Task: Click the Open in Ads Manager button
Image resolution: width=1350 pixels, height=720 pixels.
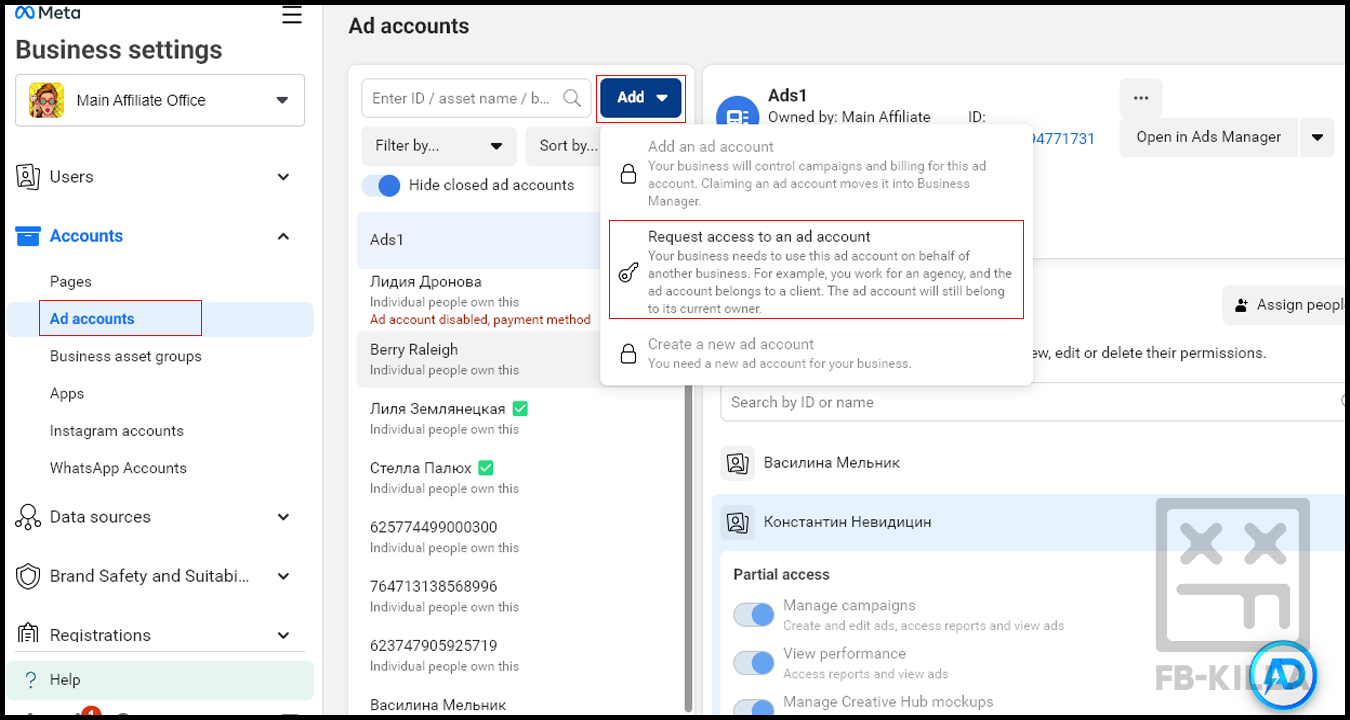Action: tap(1208, 138)
